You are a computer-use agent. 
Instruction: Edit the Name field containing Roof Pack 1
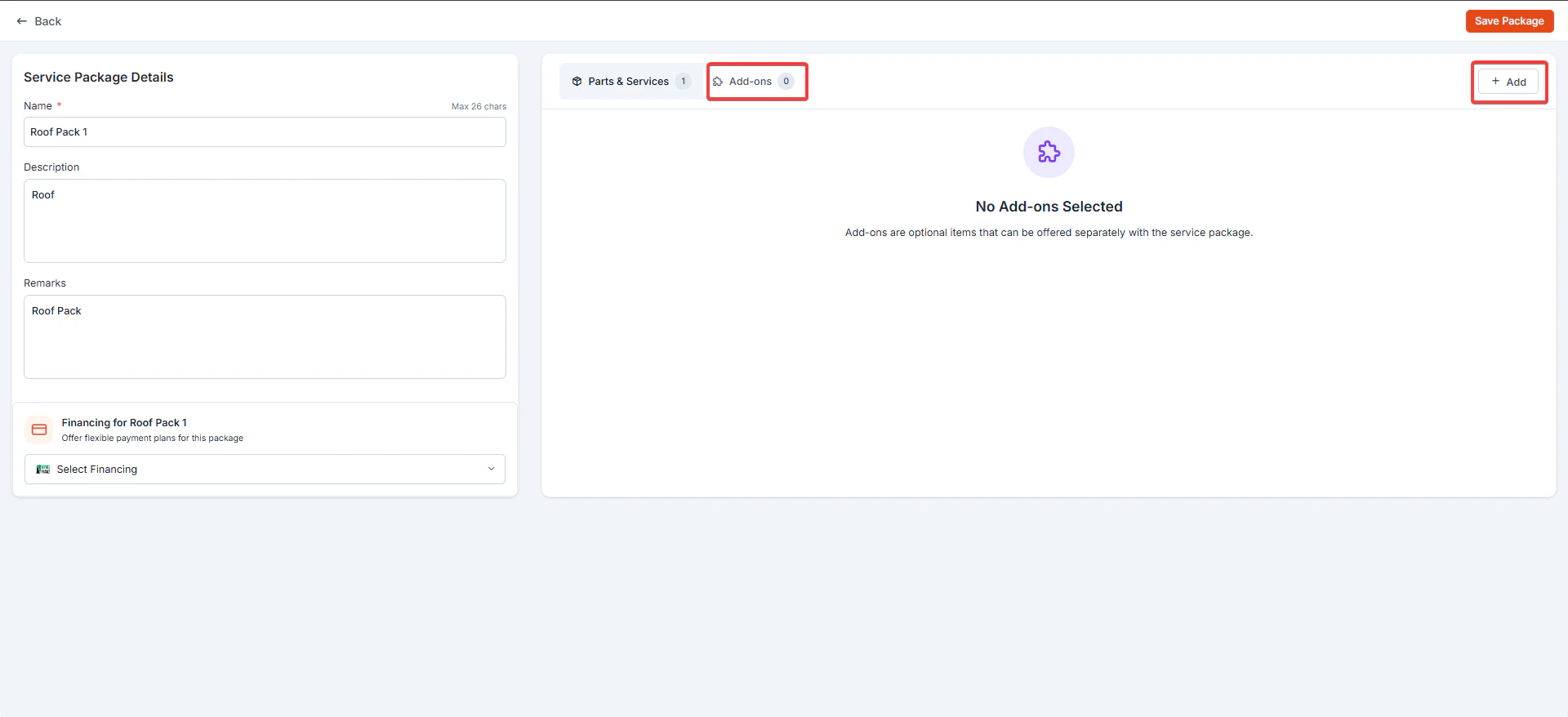(x=265, y=132)
